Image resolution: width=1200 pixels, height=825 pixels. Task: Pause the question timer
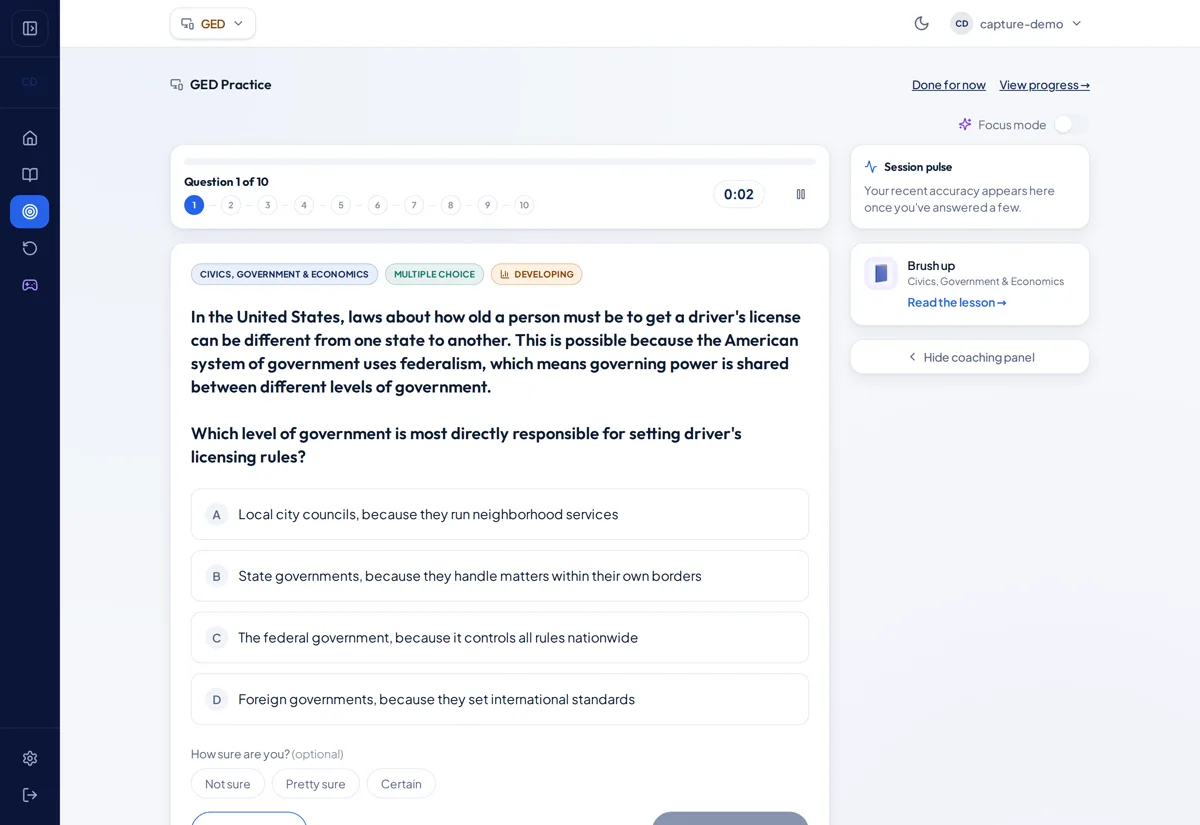(800, 194)
